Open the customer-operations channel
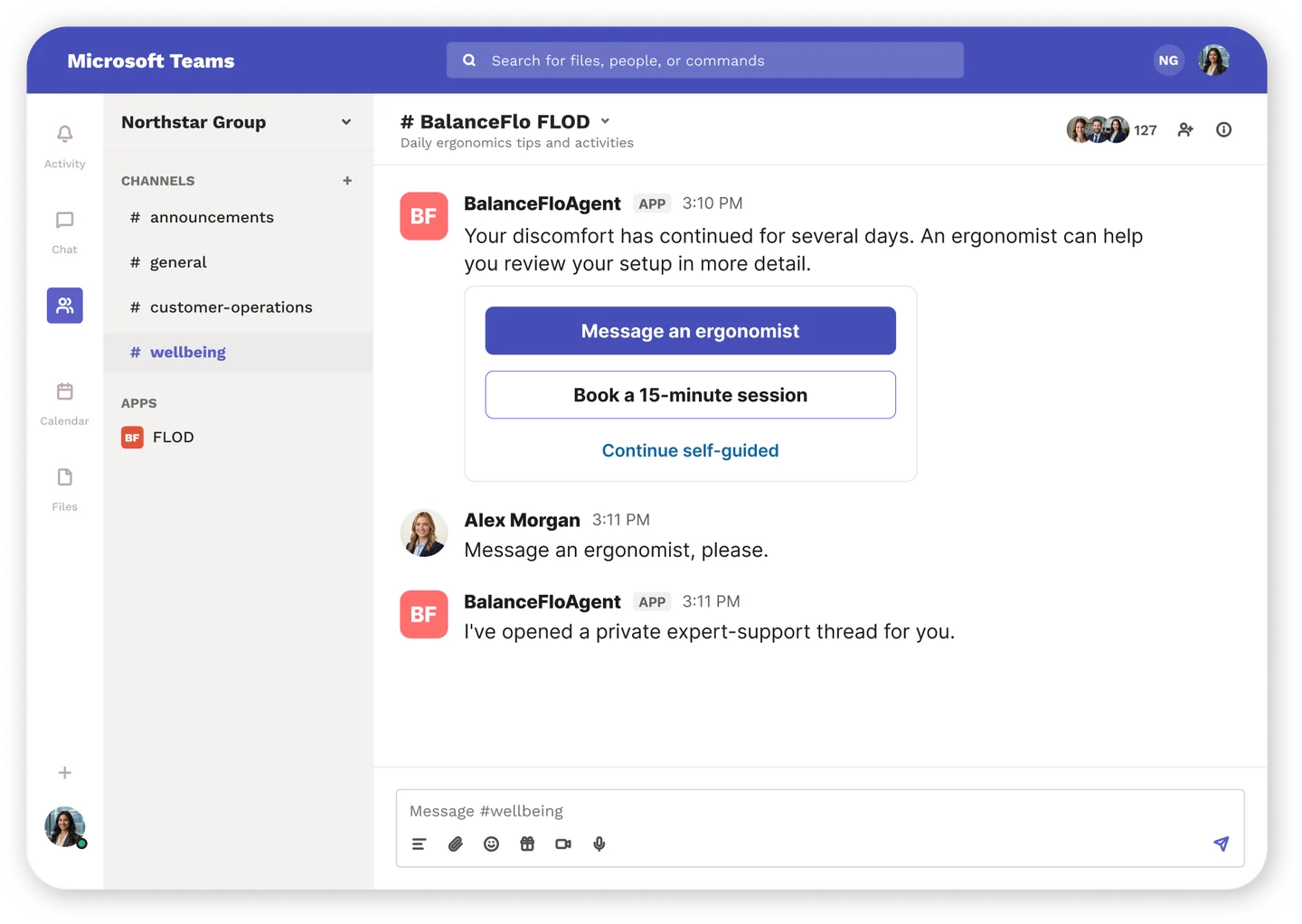The image size is (1302, 924). pos(238,307)
